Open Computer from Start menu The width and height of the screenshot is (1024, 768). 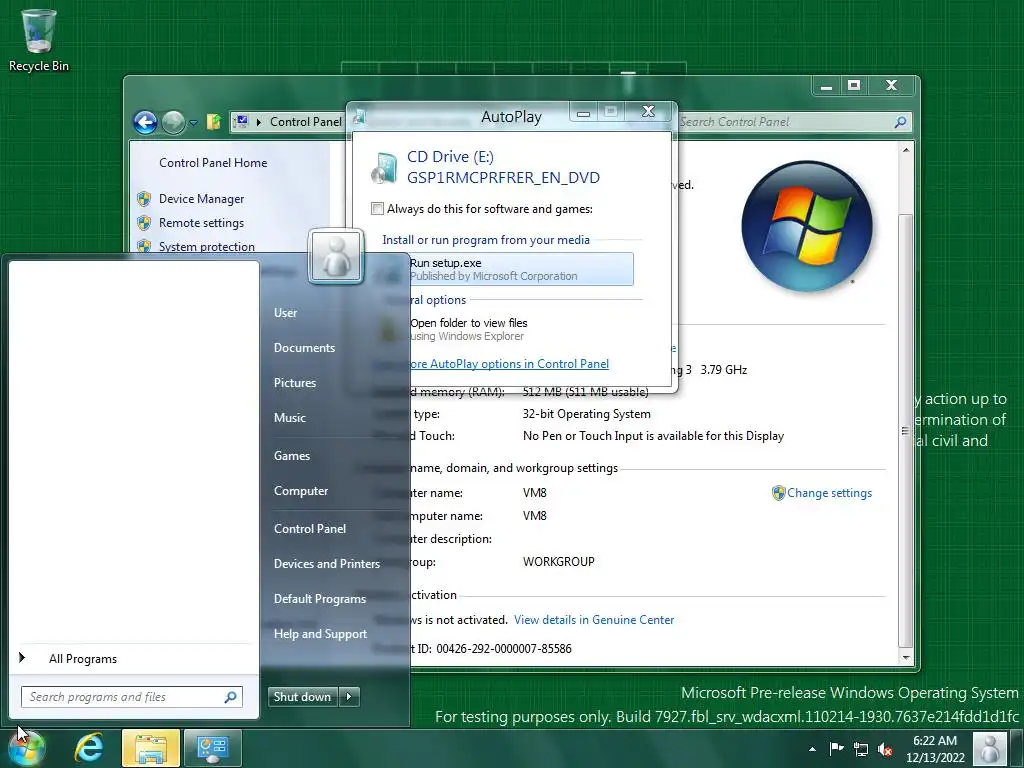(300, 491)
